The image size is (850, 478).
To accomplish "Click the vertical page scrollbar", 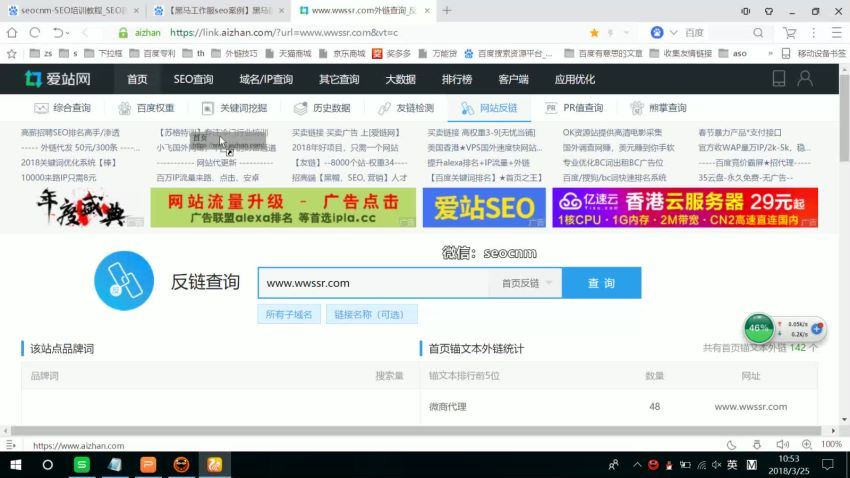I will (x=844, y=118).
